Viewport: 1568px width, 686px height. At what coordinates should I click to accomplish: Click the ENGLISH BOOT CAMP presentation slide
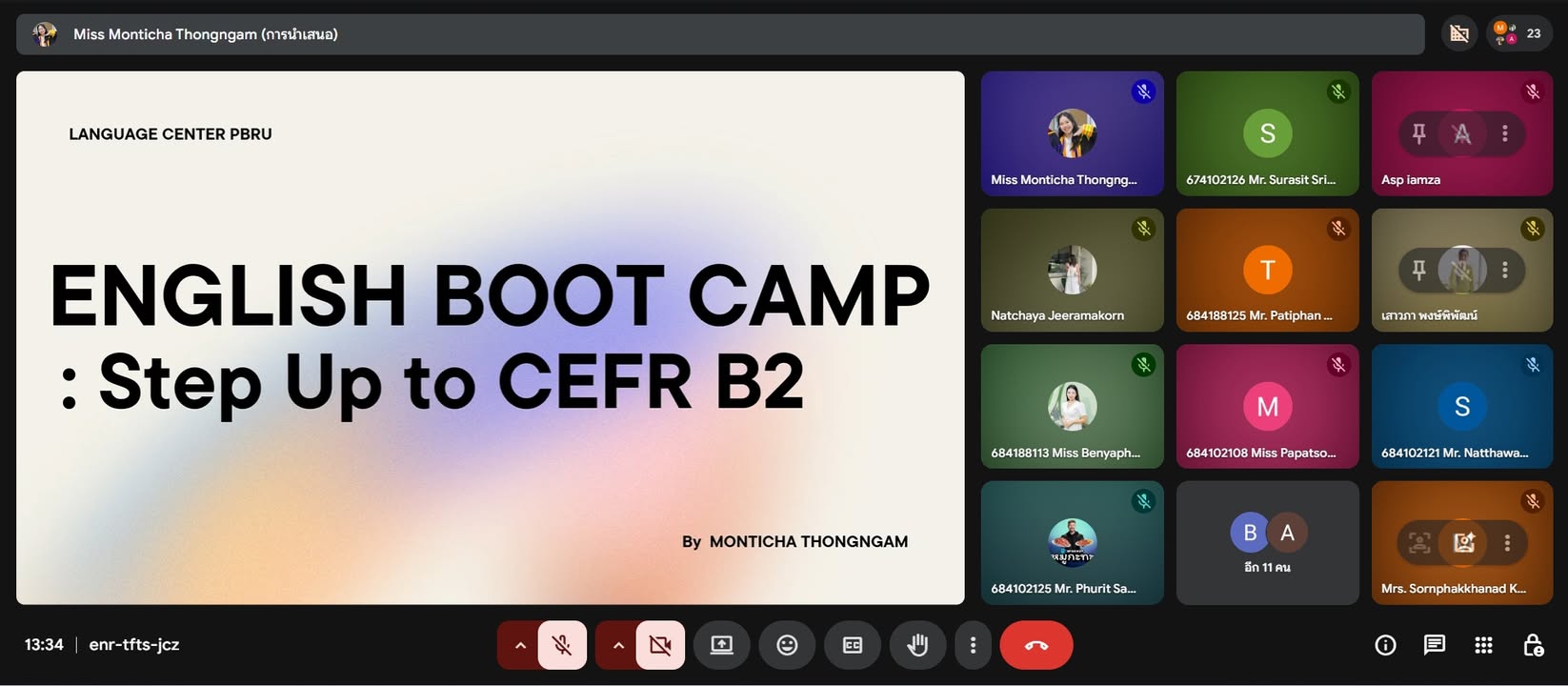pyautogui.click(x=490, y=337)
